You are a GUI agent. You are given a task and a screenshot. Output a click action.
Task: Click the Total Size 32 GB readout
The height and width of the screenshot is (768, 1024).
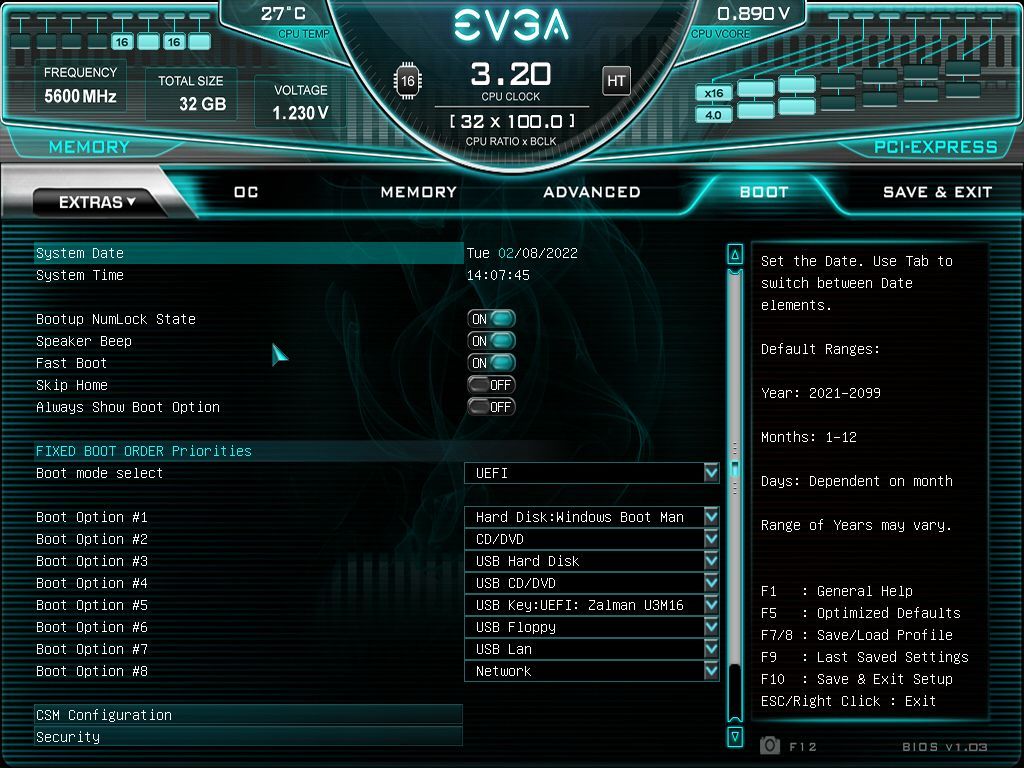[202, 104]
